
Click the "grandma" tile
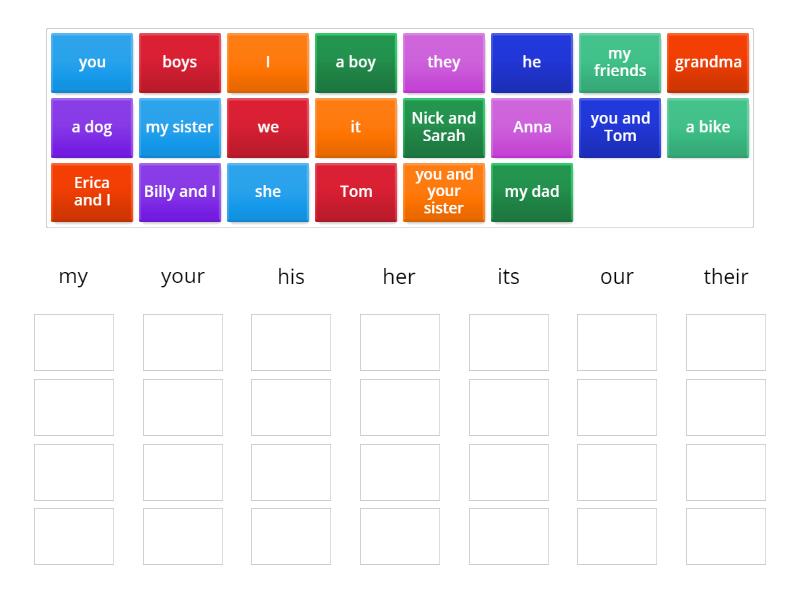pyautogui.click(x=707, y=62)
